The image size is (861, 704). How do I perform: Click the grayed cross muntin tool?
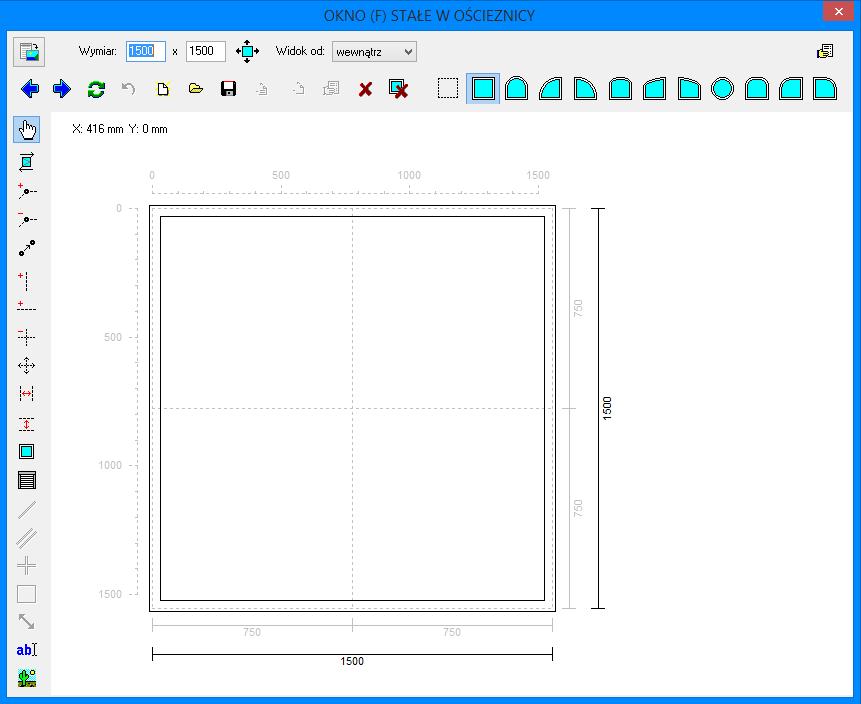click(26, 566)
